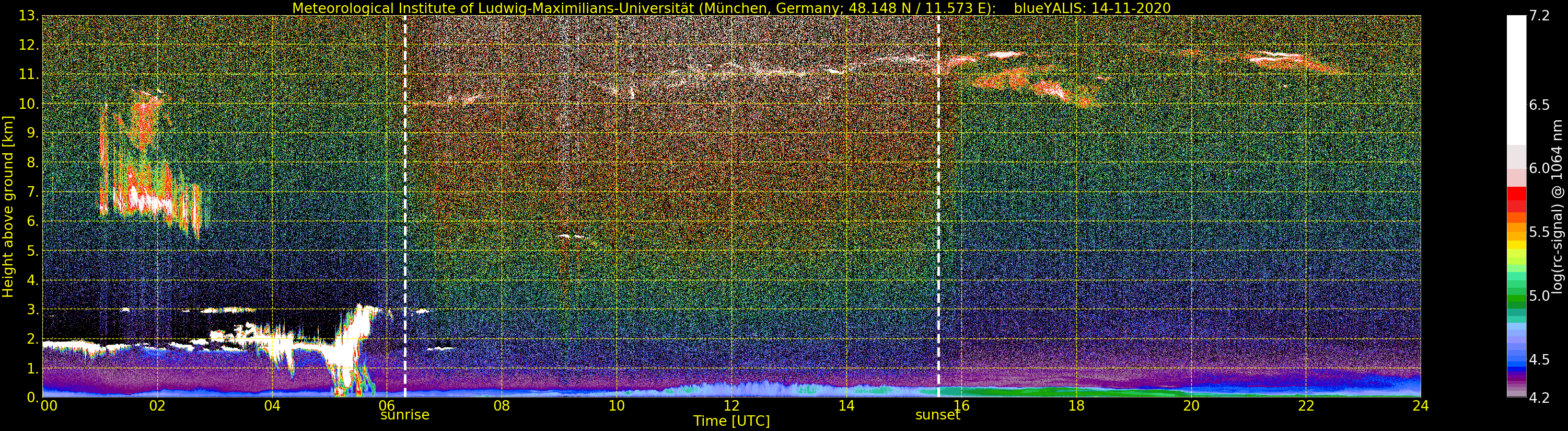Select the 'Height above ground [km]' axis label

8,207
